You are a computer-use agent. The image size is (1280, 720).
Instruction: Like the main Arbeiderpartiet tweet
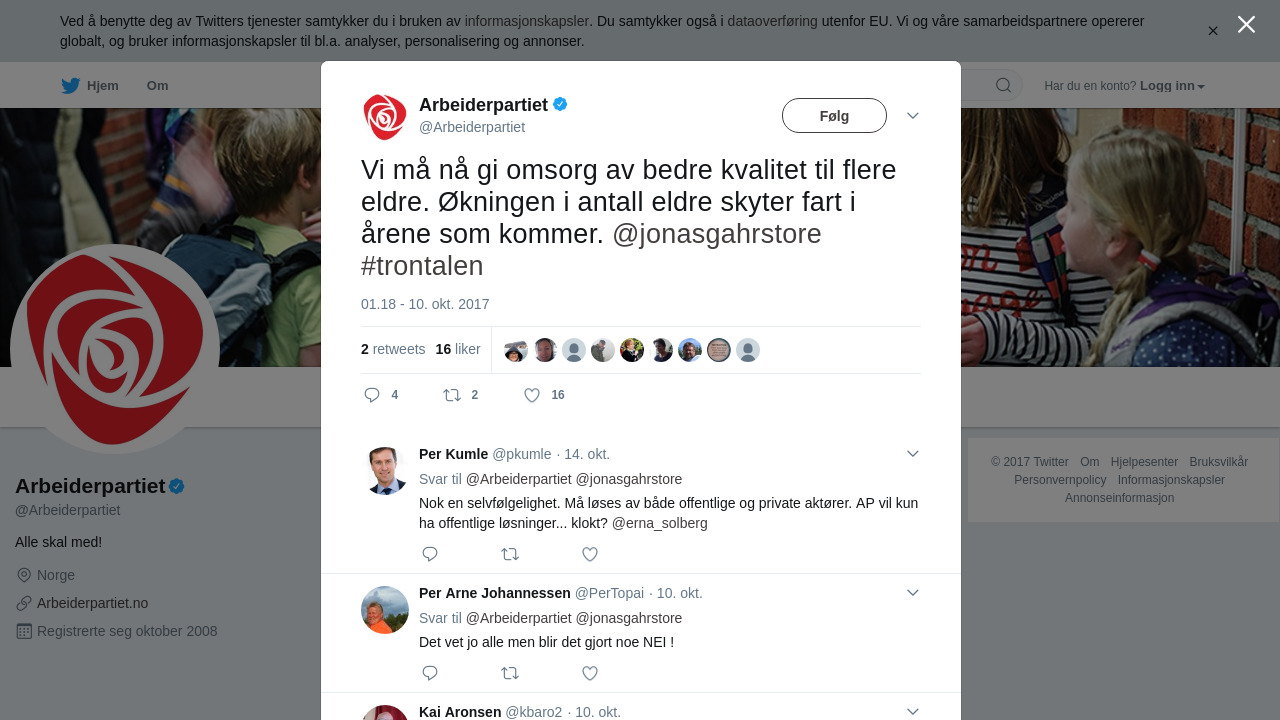point(532,395)
